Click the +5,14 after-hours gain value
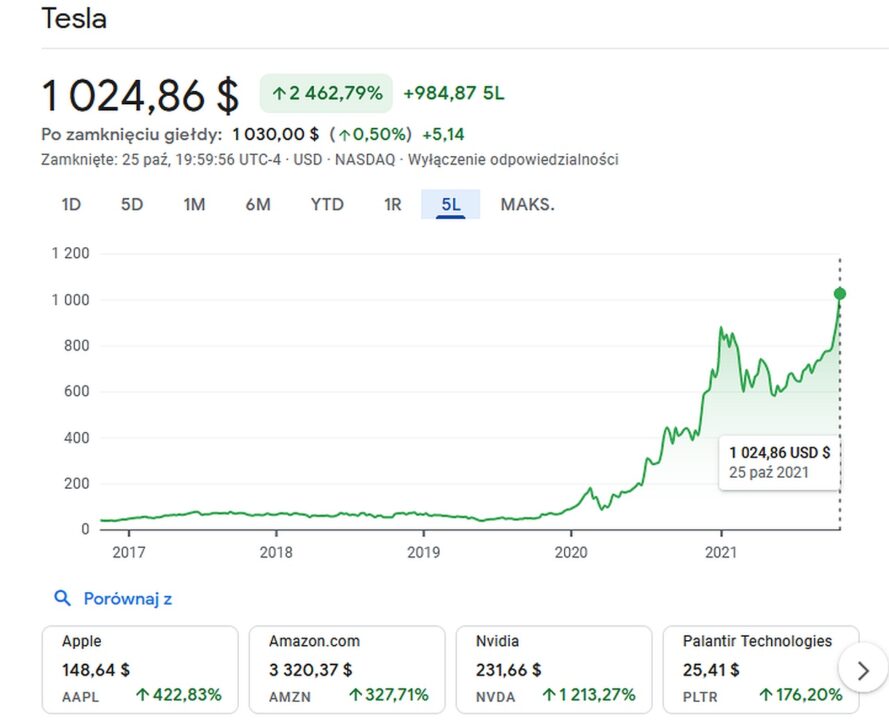 (x=443, y=134)
